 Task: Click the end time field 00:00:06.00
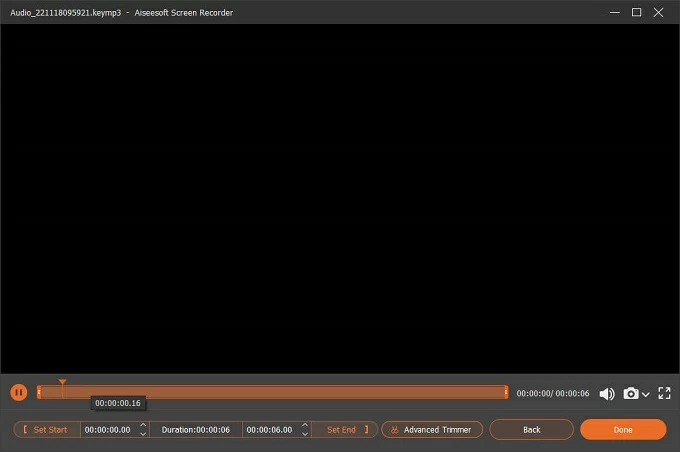coord(271,430)
